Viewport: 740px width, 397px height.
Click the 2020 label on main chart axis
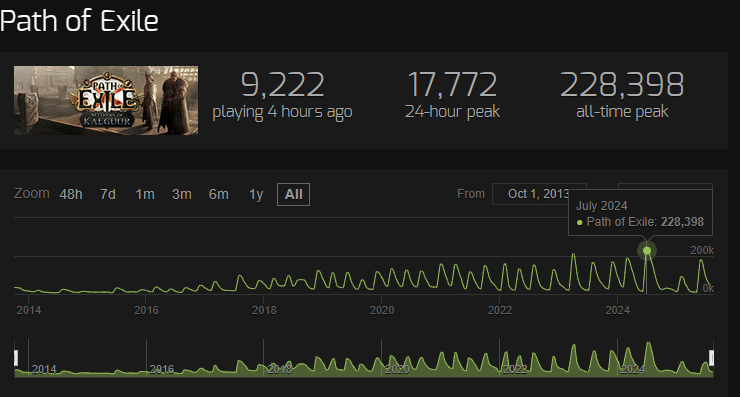(382, 310)
